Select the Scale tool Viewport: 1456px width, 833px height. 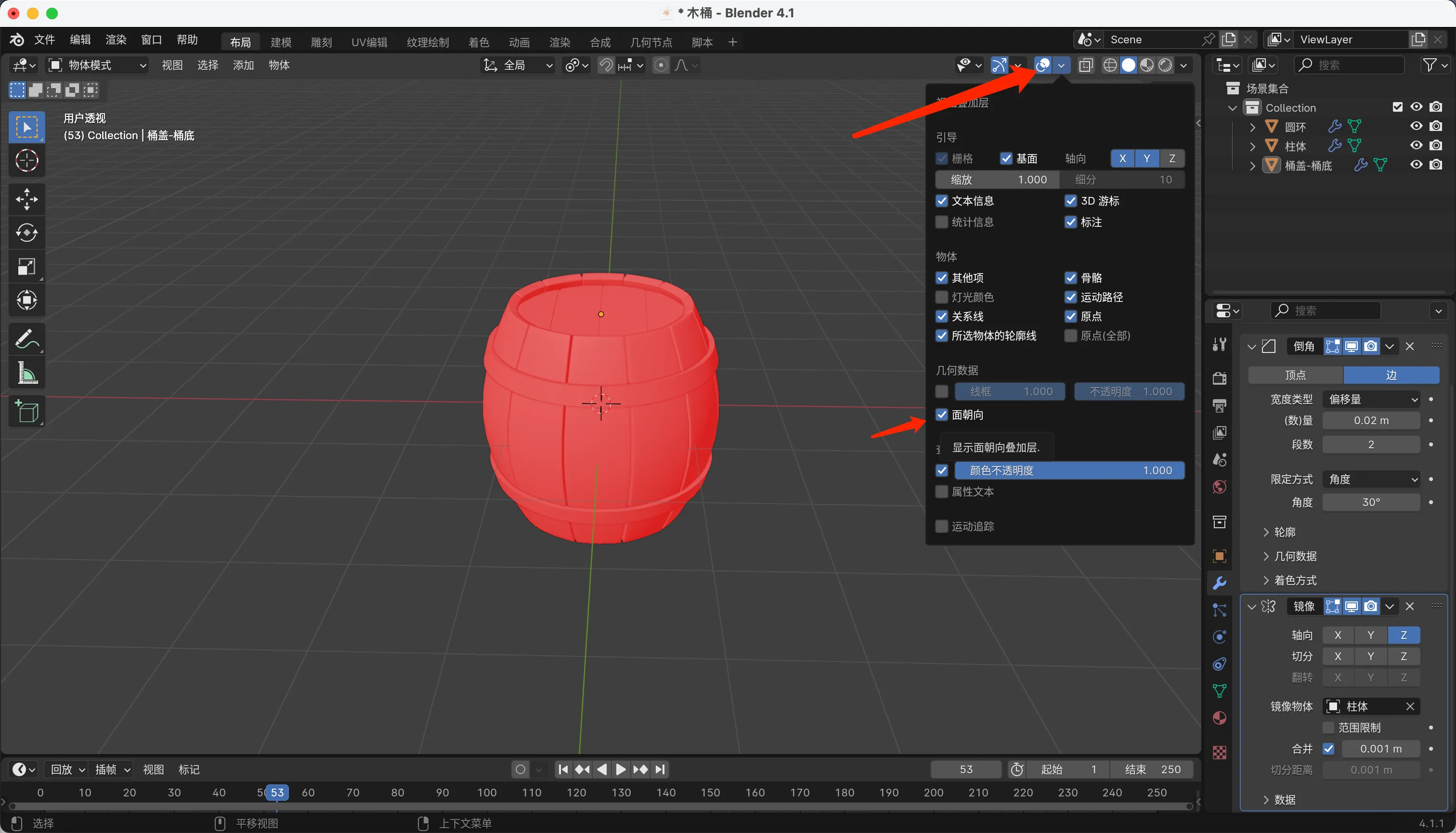tap(26, 267)
